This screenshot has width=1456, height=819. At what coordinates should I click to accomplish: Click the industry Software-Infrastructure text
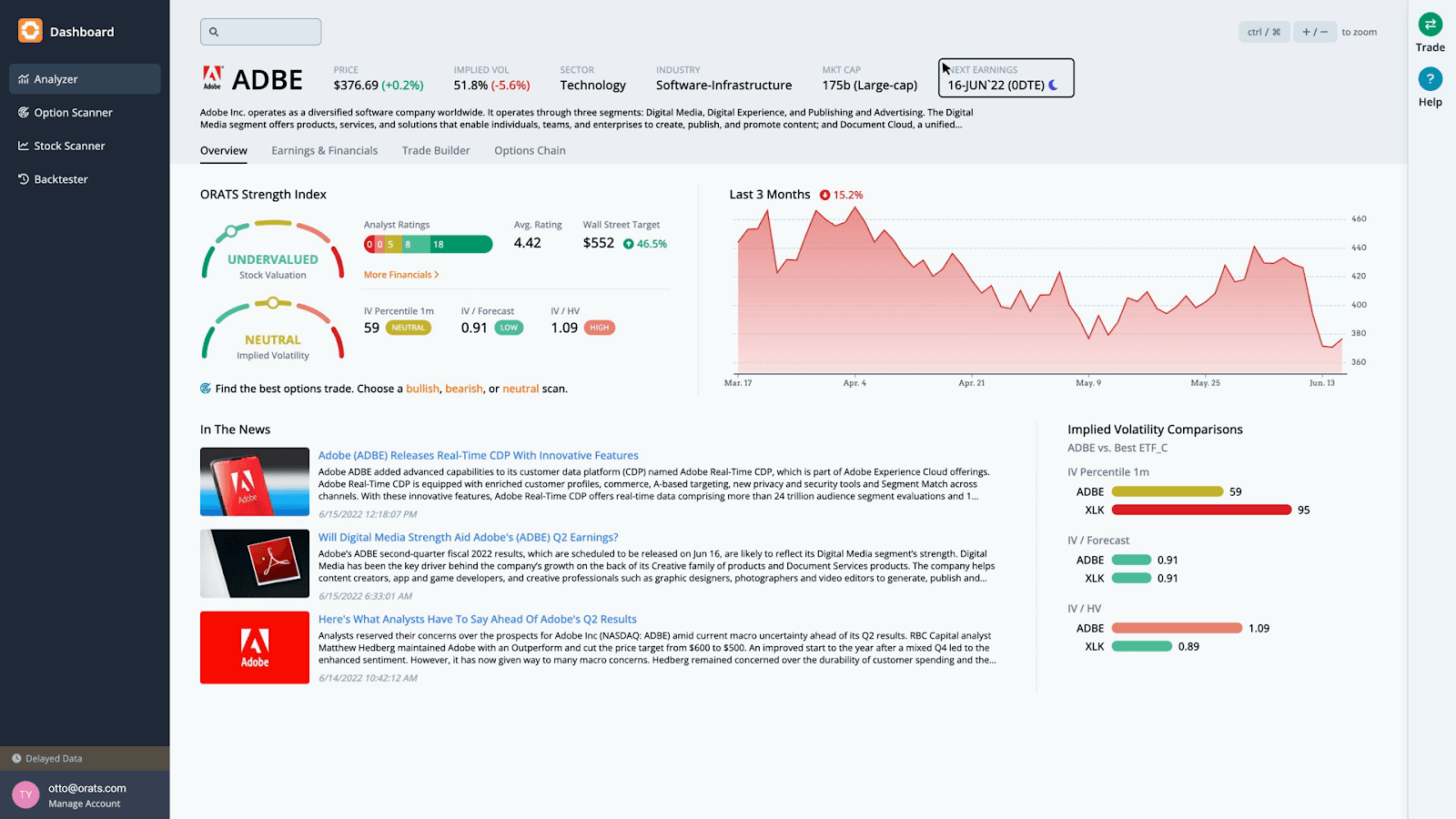point(723,86)
